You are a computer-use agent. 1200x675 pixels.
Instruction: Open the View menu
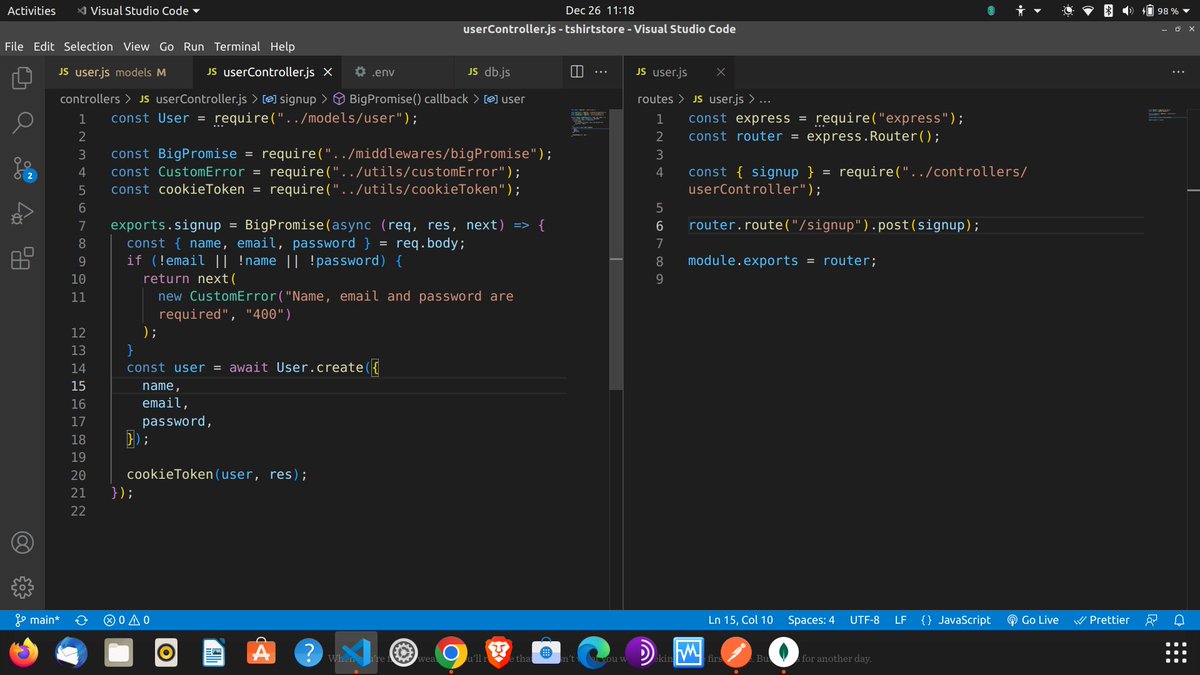136,46
